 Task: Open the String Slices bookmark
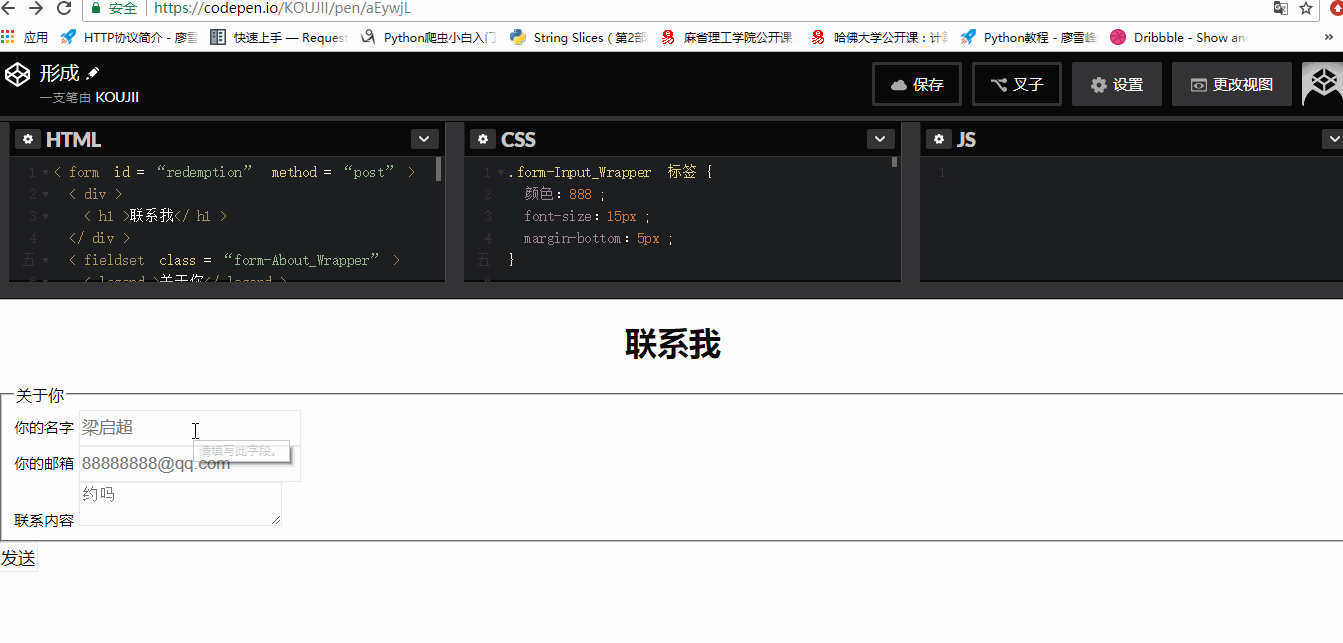click(578, 37)
